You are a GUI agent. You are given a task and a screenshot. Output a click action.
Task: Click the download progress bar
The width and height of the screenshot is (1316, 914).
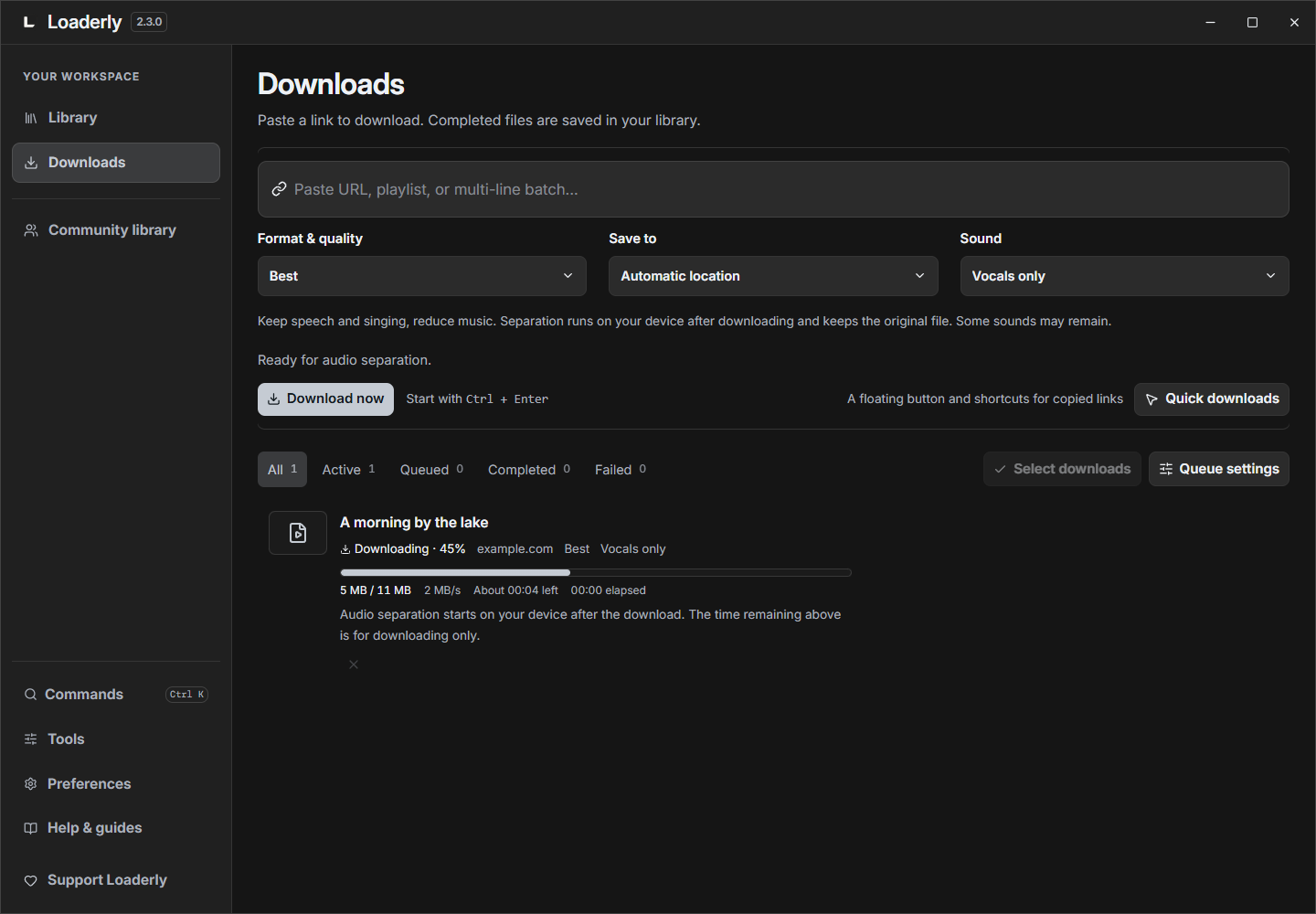pyautogui.click(x=596, y=573)
